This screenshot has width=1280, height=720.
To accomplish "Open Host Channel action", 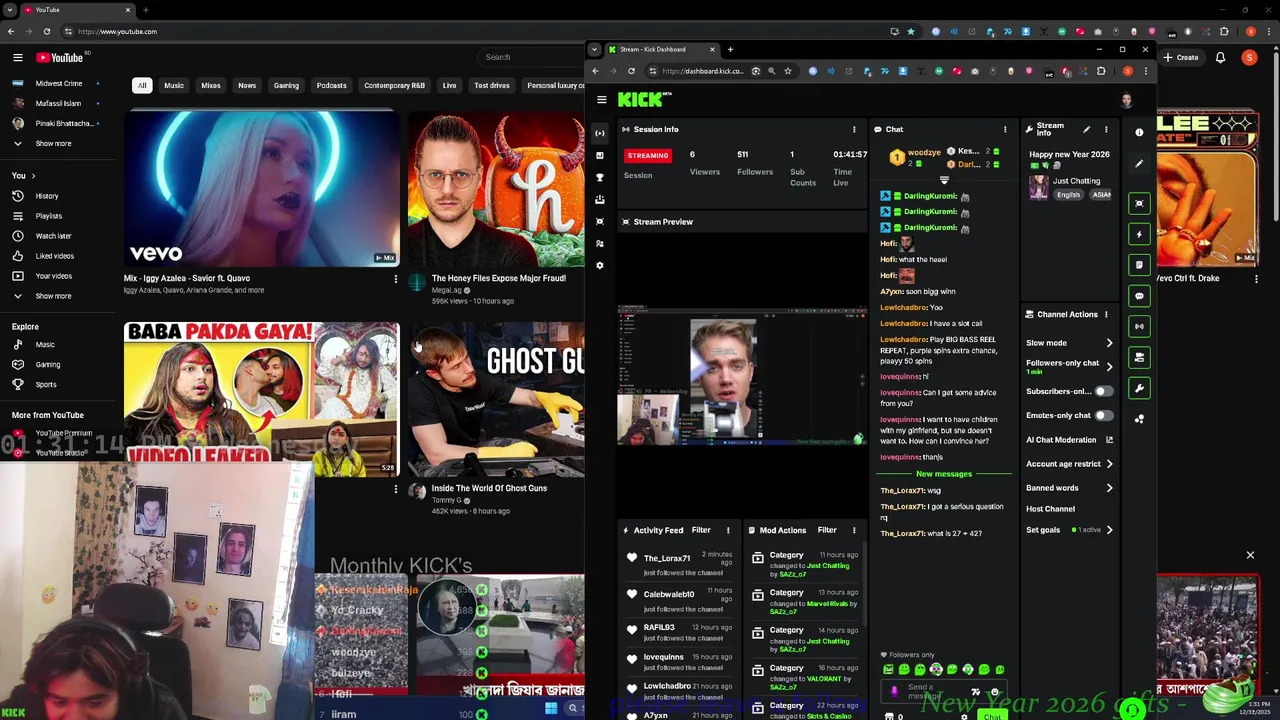I will 1050,509.
